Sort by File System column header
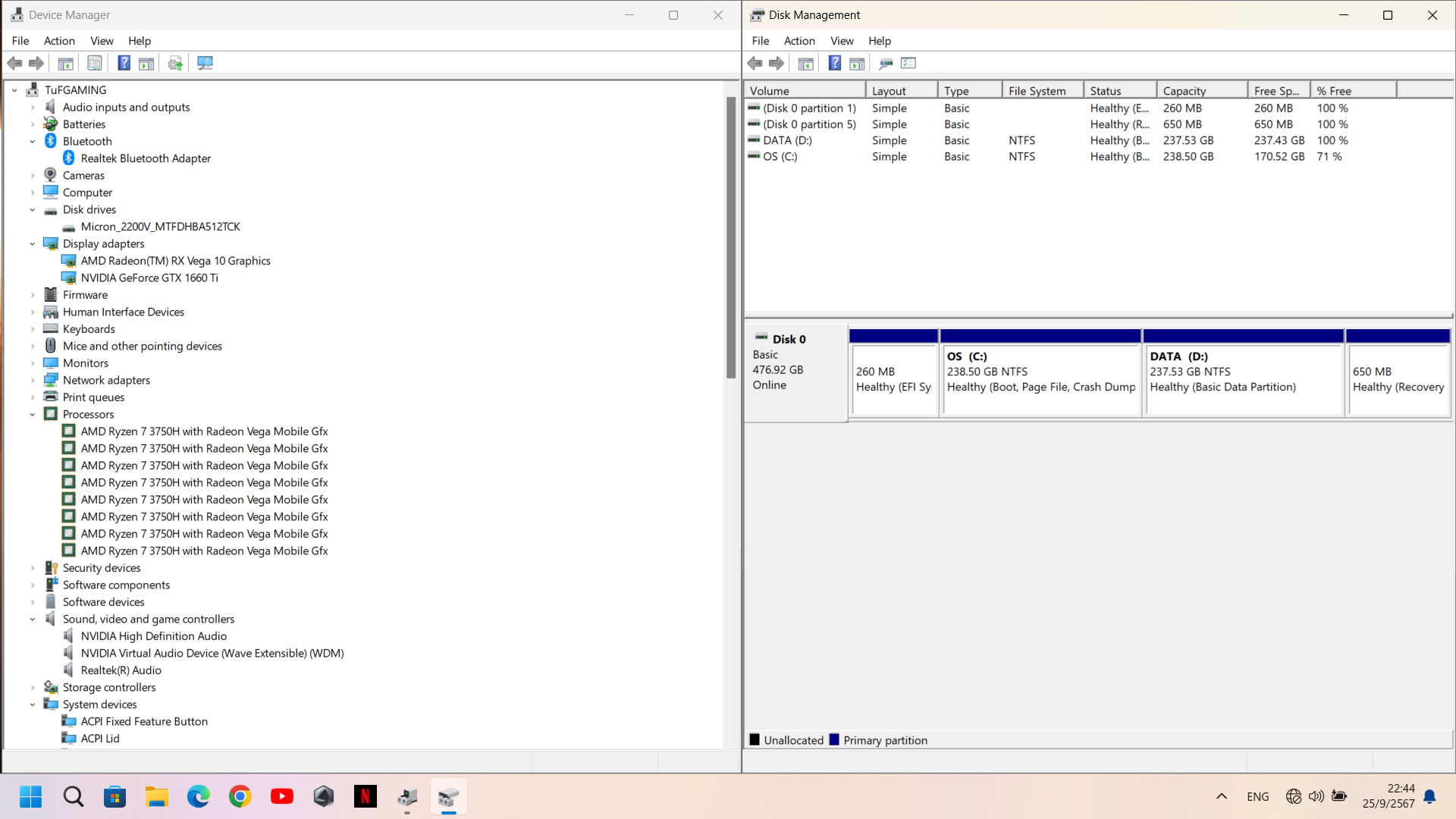Screen dimensions: 1456x819 (1043, 90)
